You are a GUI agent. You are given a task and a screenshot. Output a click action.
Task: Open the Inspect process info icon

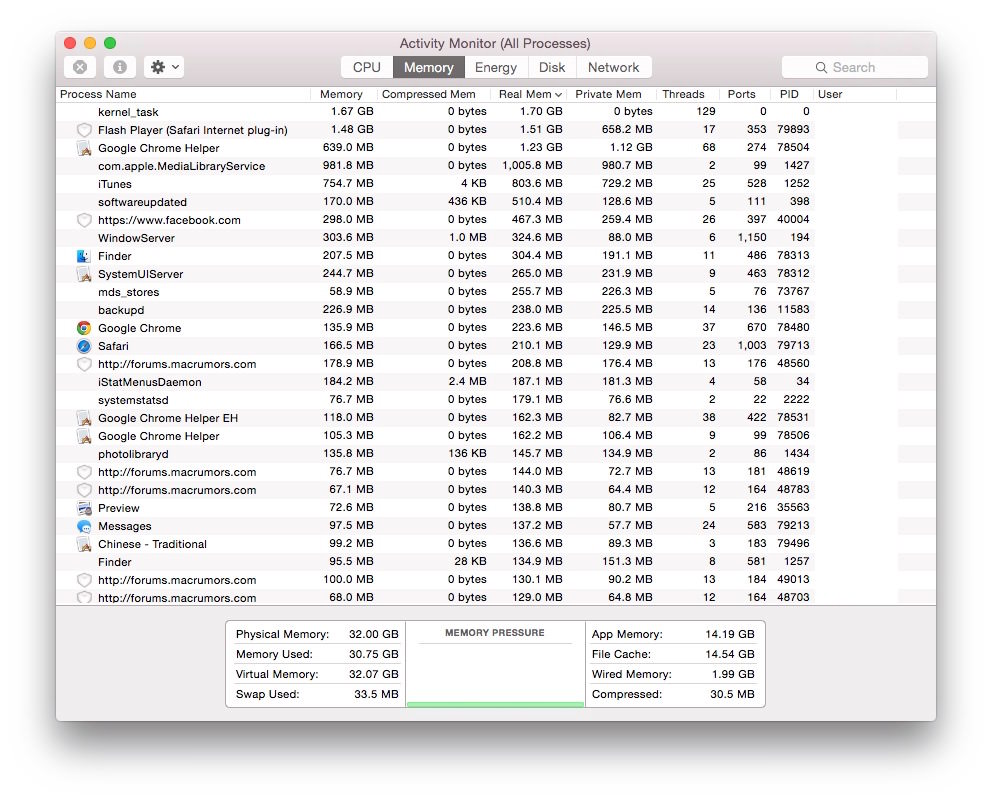(x=120, y=67)
